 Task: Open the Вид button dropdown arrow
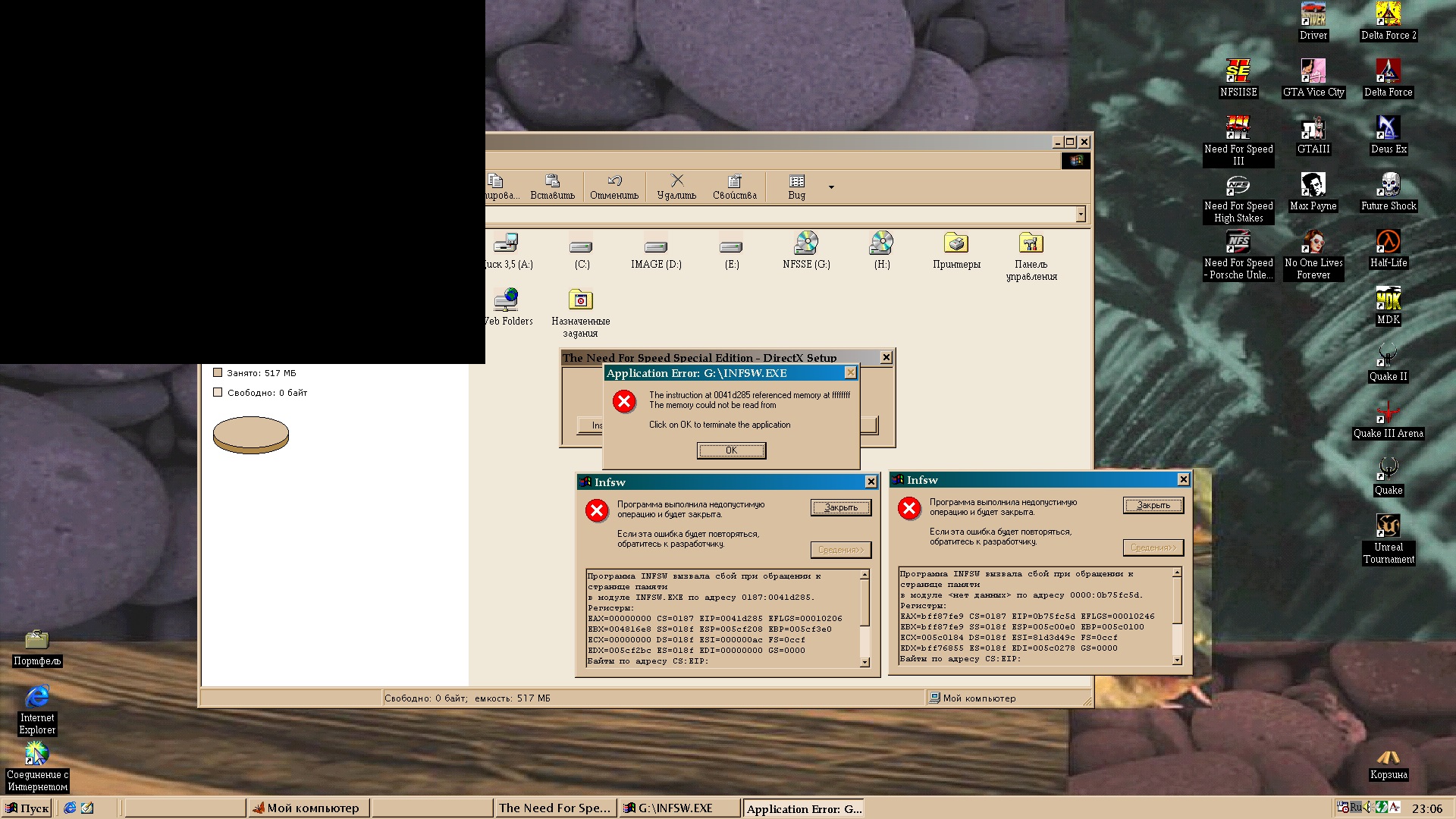[x=831, y=187]
